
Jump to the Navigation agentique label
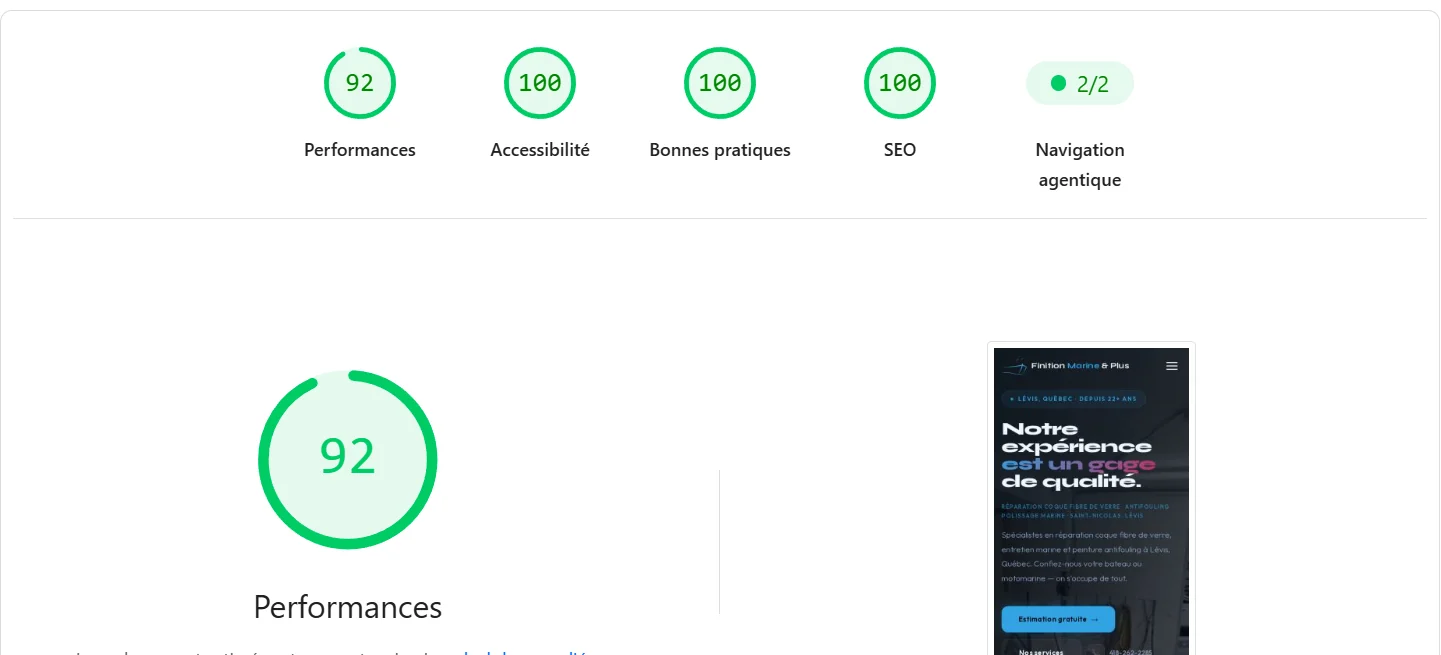click(x=1080, y=165)
